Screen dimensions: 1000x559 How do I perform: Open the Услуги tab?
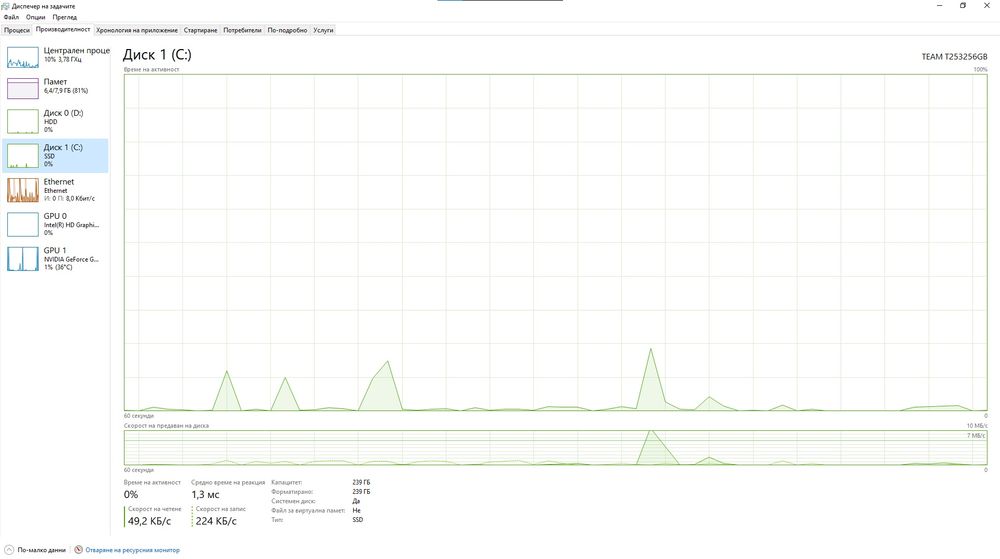coord(323,30)
